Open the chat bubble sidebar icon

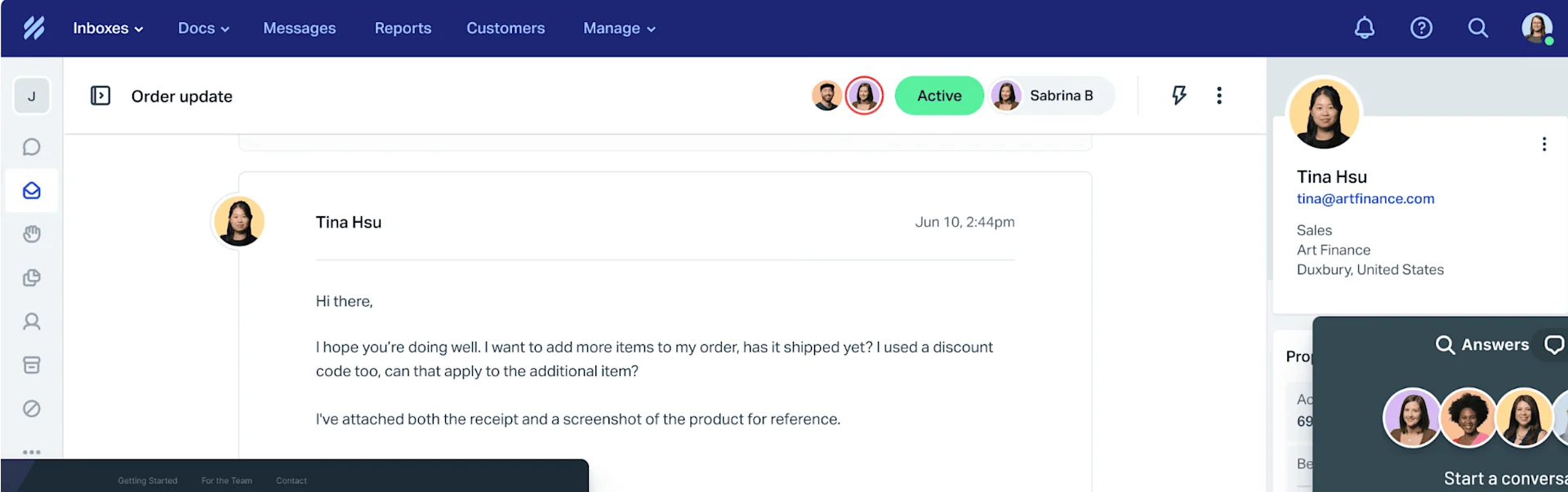pyautogui.click(x=32, y=147)
